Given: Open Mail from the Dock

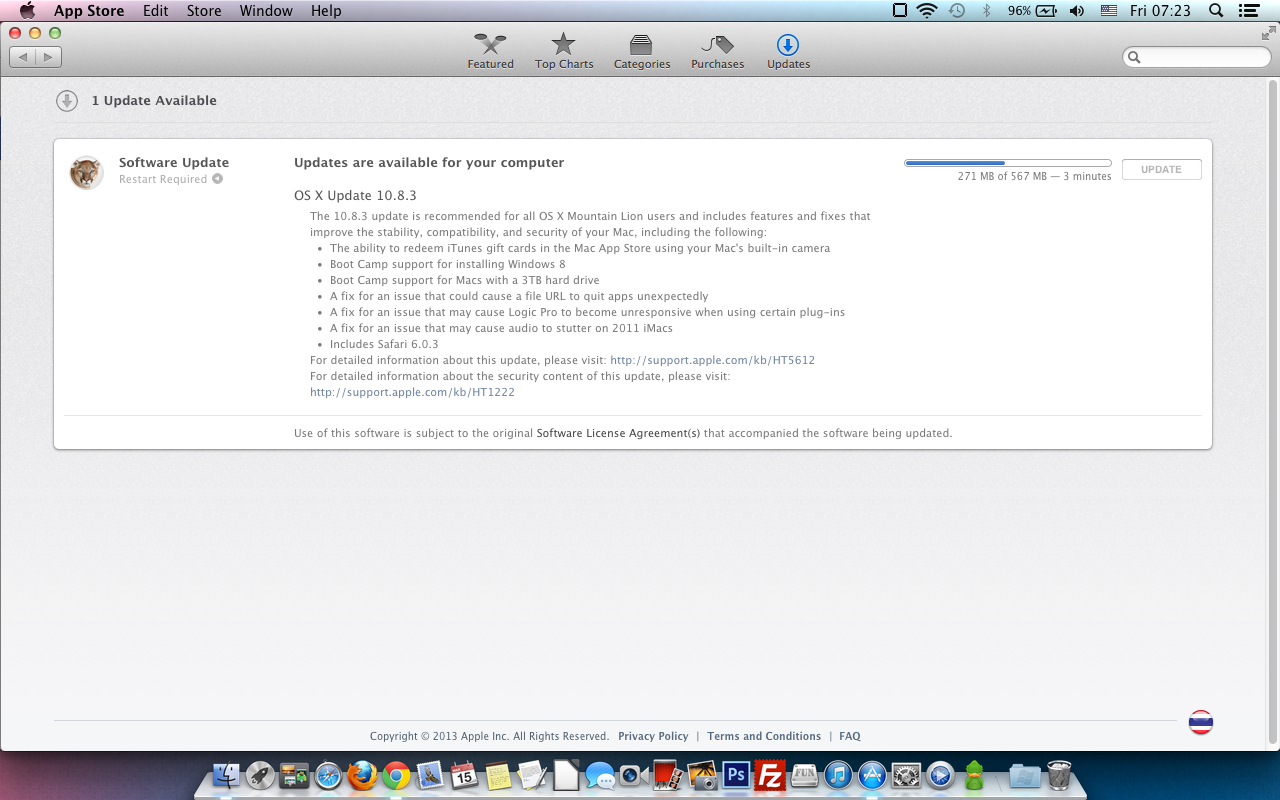Looking at the screenshot, I should 430,775.
